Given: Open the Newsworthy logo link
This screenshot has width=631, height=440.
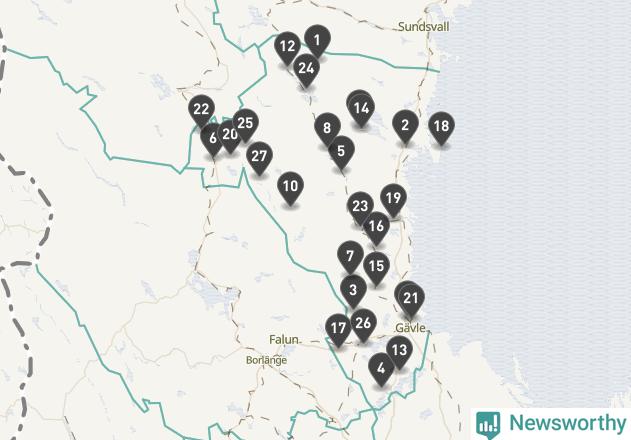Looking at the screenshot, I should point(551,424).
